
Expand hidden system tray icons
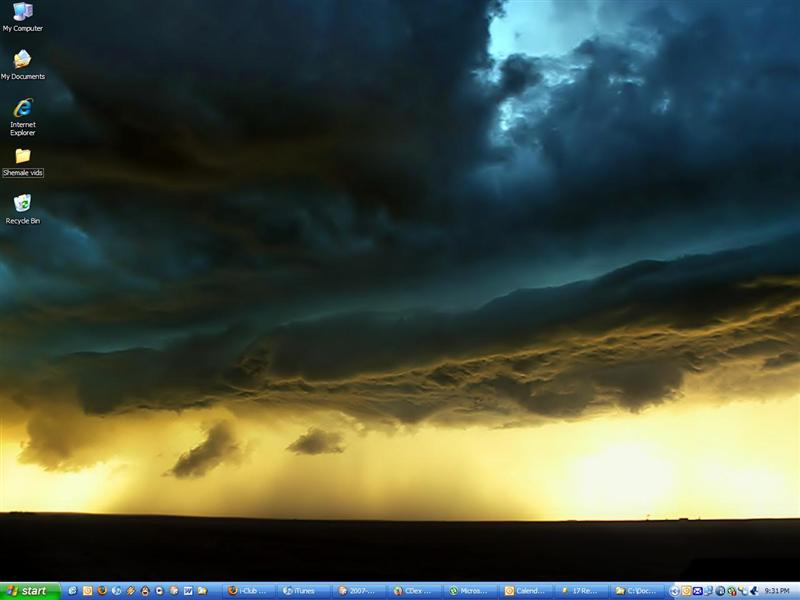coord(675,591)
